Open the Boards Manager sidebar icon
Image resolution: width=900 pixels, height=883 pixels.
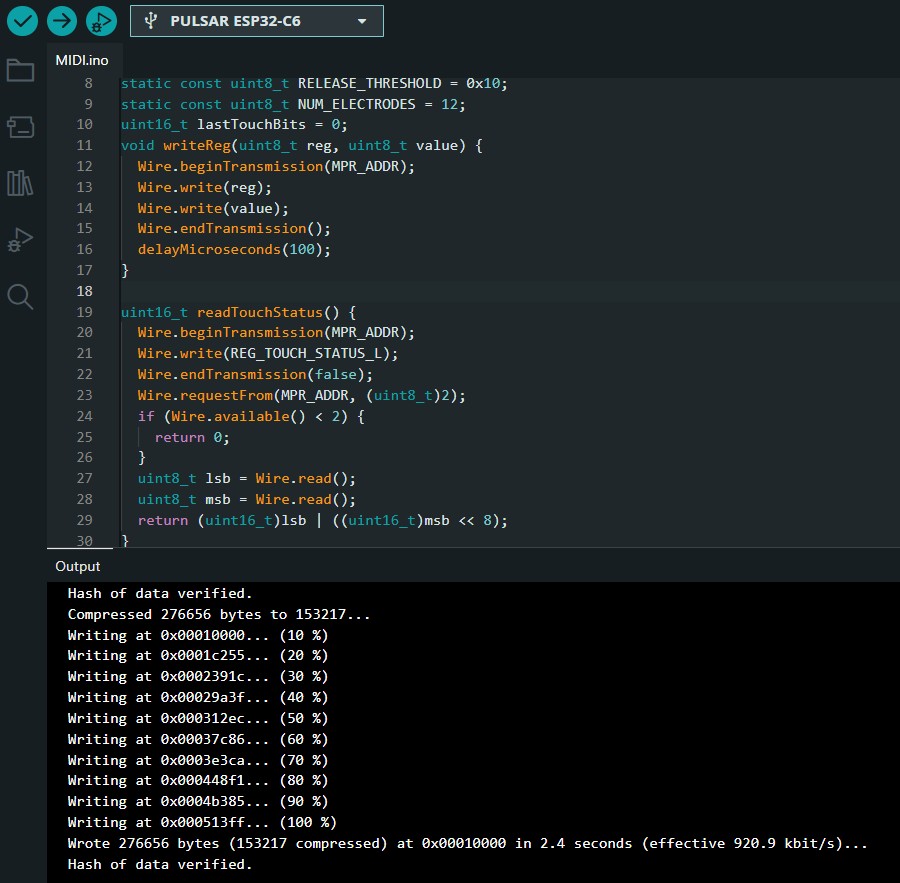pos(20,127)
